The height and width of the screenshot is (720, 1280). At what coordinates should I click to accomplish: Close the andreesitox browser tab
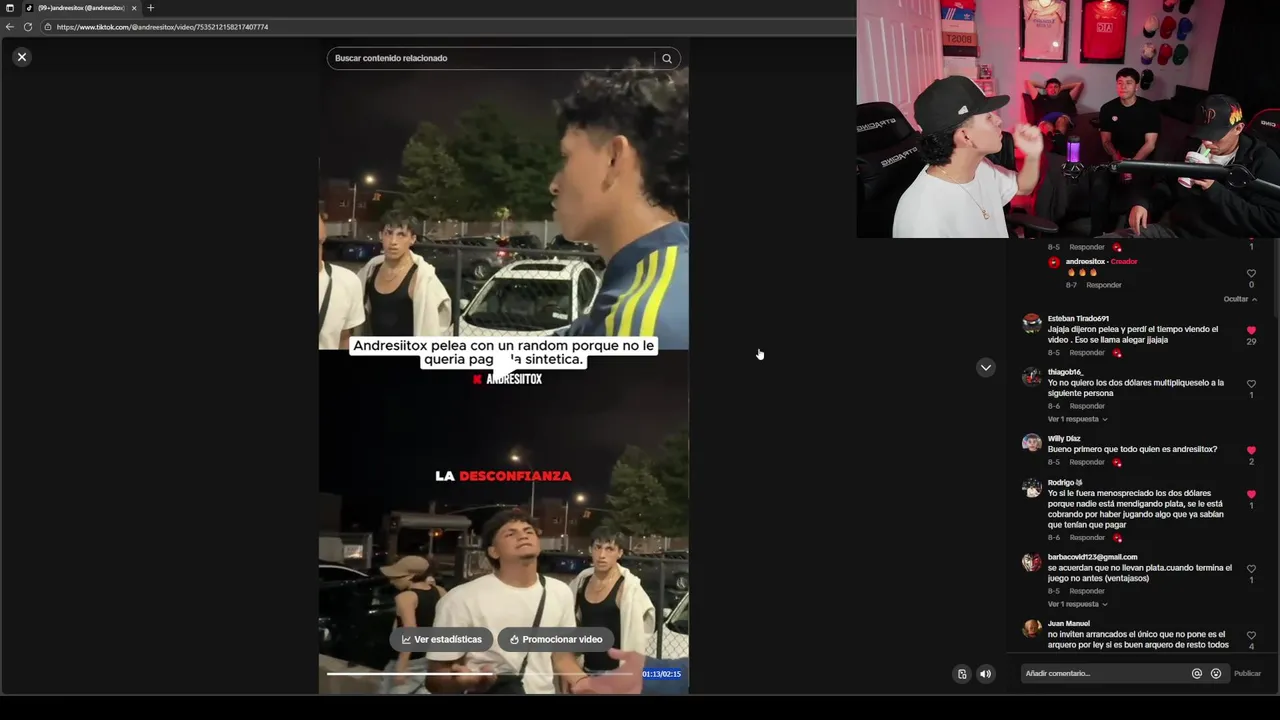(134, 8)
